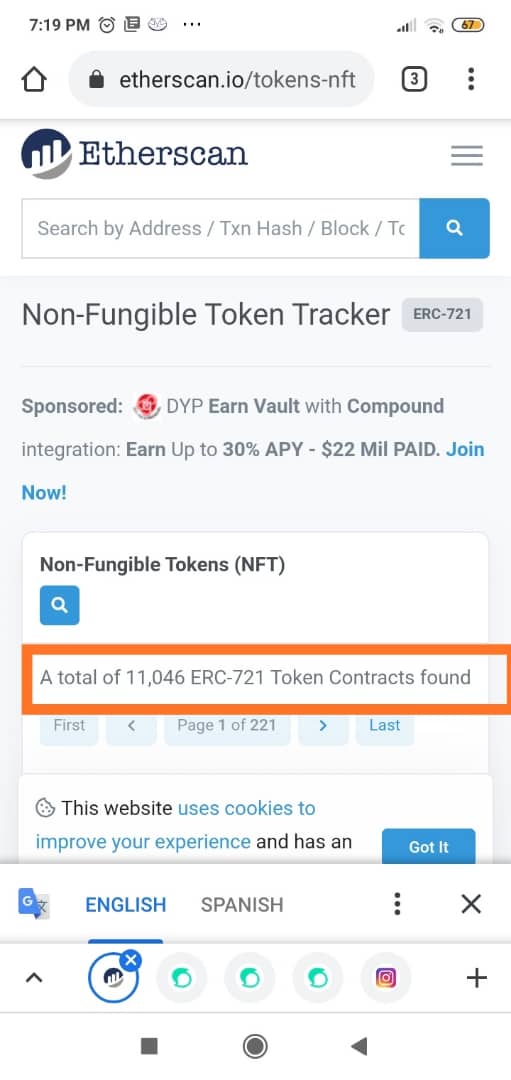
Task: Close the Google Translate bar
Action: click(x=471, y=904)
